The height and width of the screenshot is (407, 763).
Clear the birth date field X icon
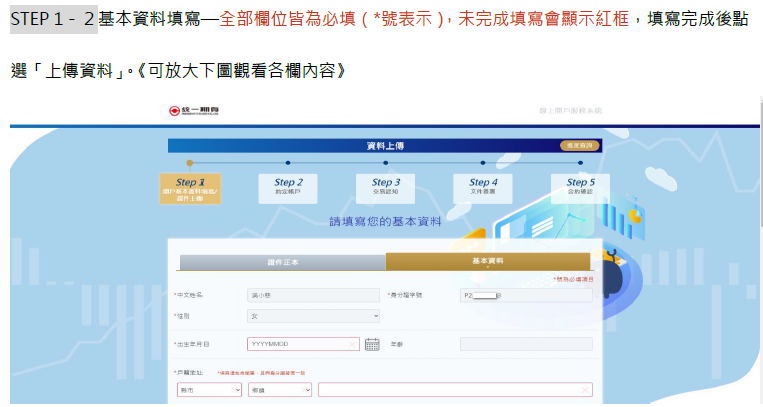(x=352, y=344)
